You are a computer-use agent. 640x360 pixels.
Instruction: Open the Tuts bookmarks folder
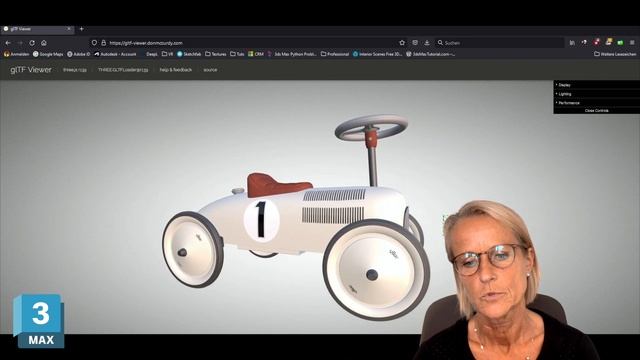coord(237,54)
